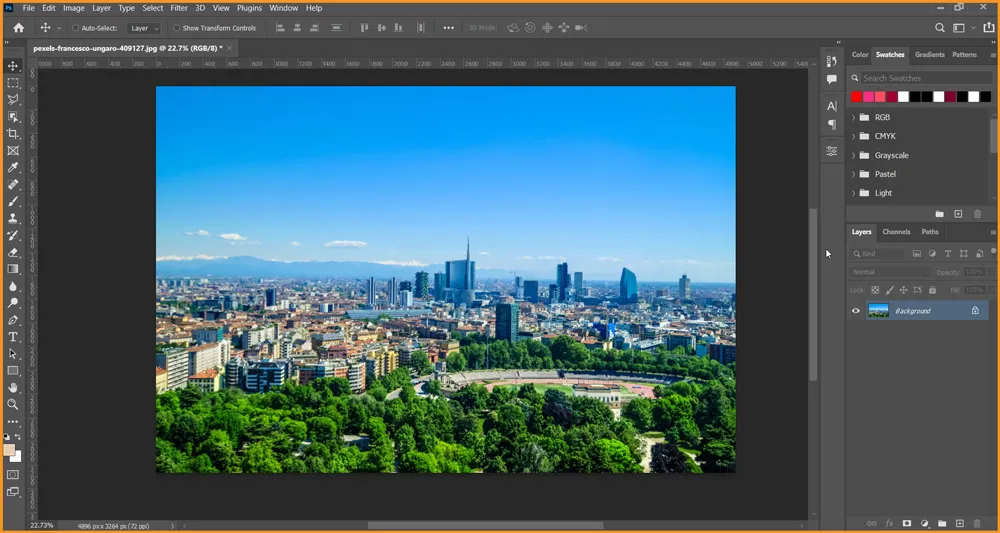Image resolution: width=1000 pixels, height=533 pixels.
Task: Open the Window menu
Action: point(283,8)
